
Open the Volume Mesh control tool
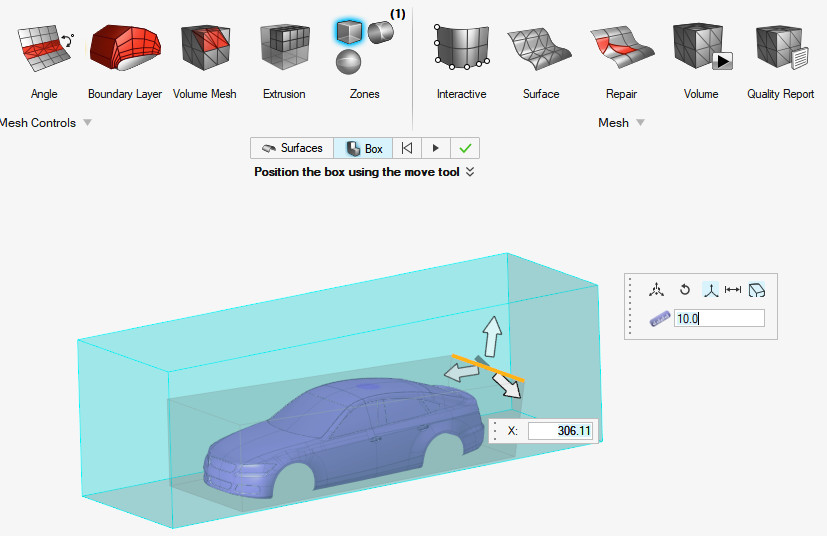click(204, 50)
